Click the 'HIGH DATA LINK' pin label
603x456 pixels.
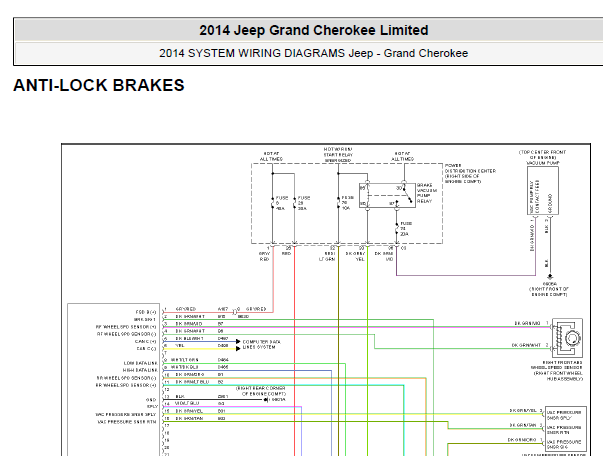pos(140,370)
